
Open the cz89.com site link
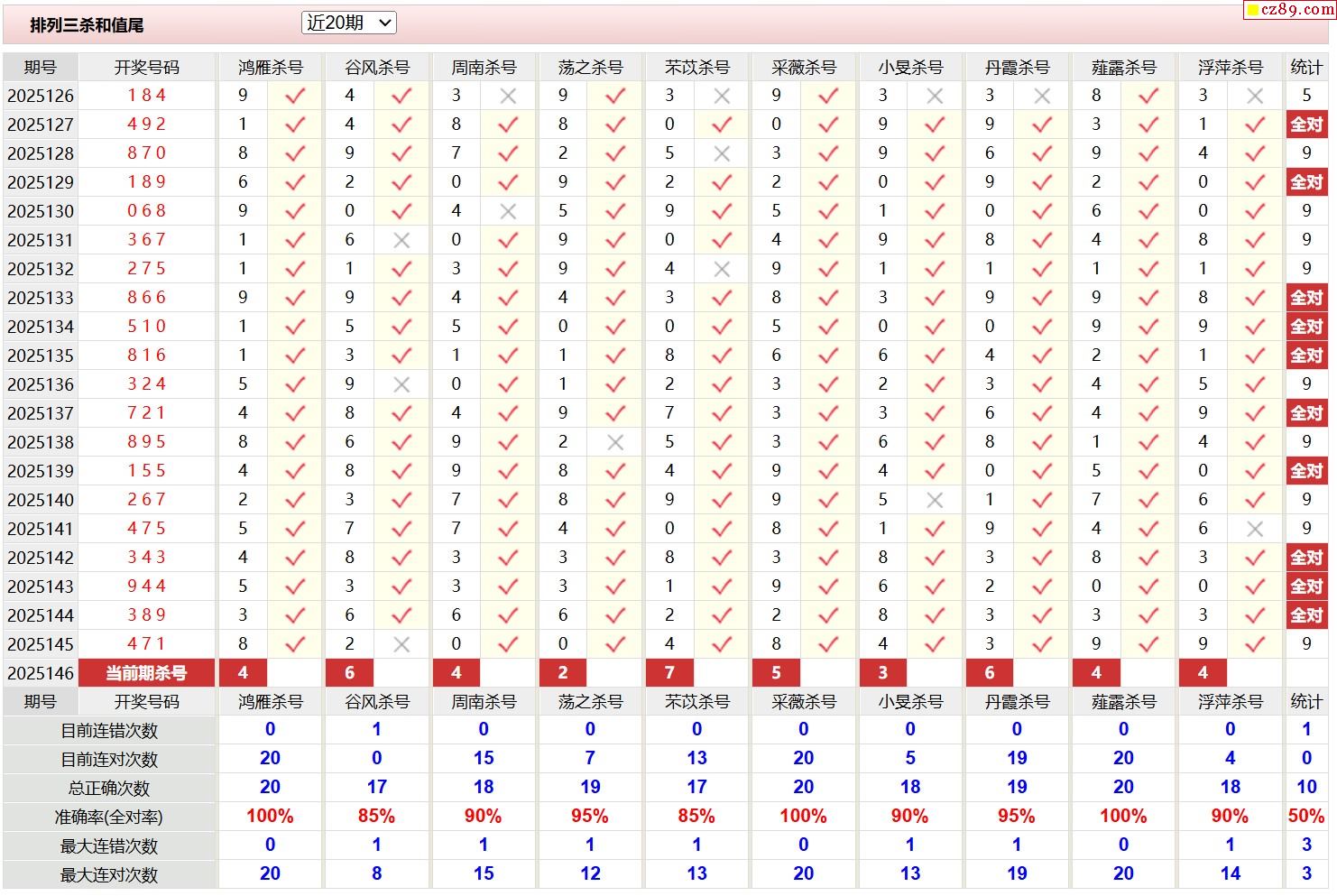(1289, 9)
